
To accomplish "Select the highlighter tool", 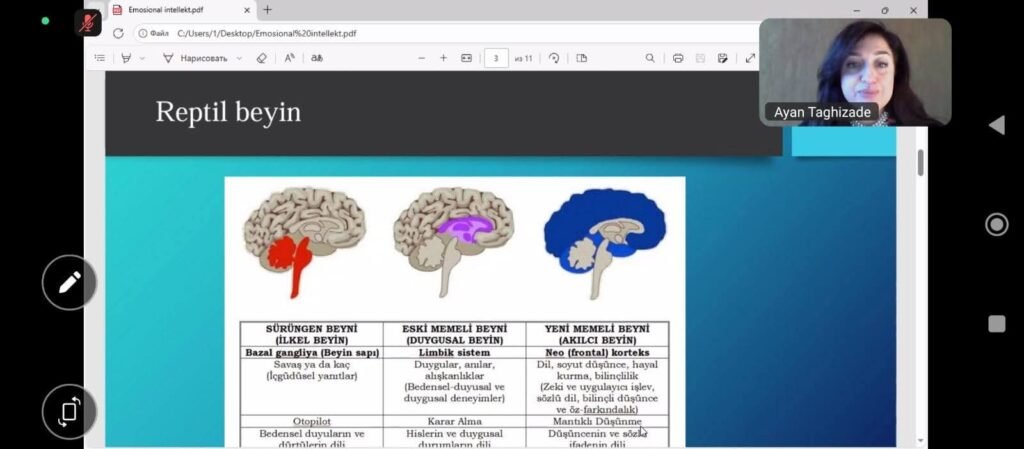I will 126,58.
